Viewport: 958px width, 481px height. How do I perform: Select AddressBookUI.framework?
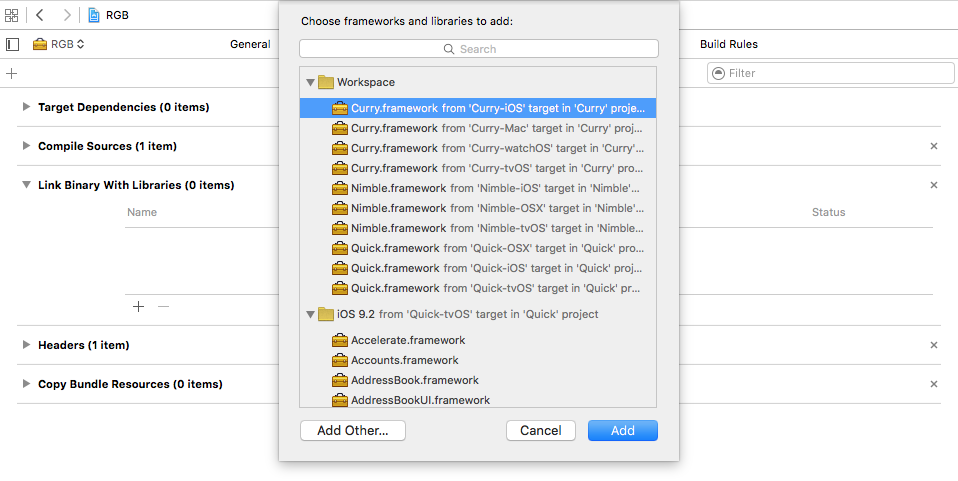478,400
